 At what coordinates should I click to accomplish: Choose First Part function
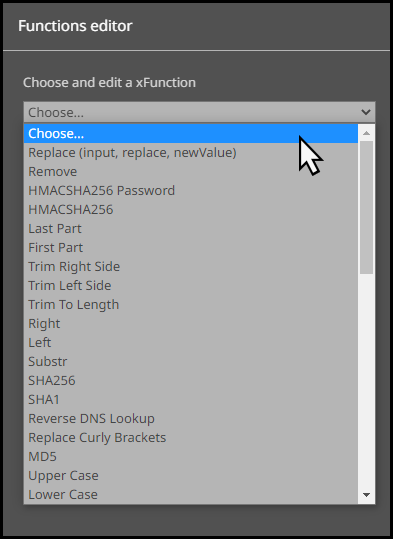(x=191, y=248)
